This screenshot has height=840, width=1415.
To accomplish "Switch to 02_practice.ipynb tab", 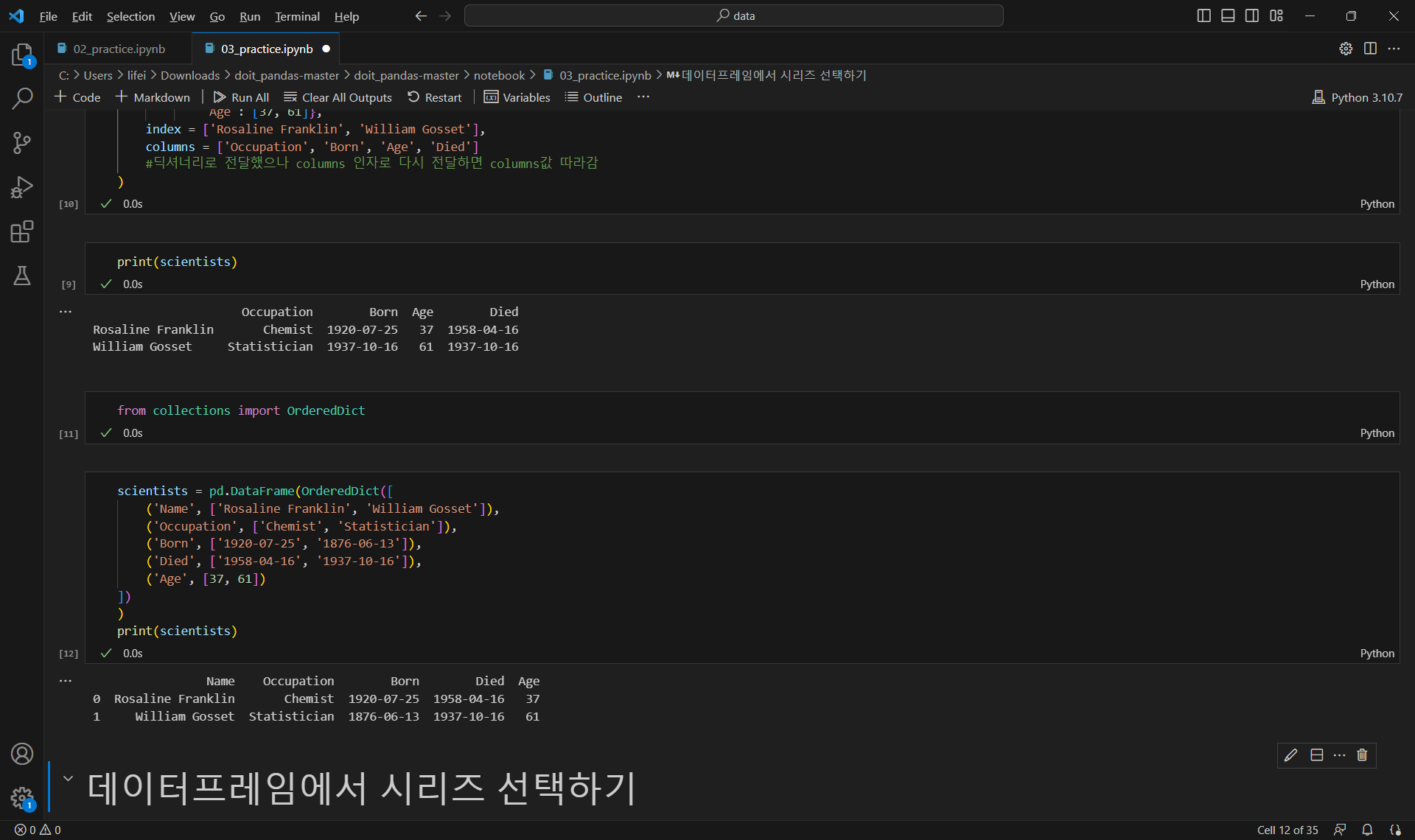I will [119, 49].
